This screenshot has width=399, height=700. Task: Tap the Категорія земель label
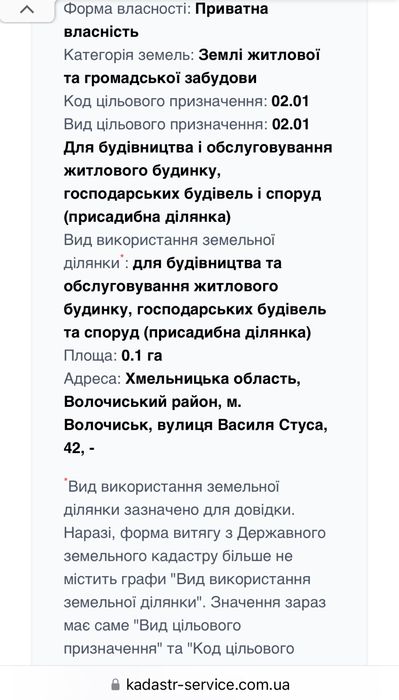point(129,55)
